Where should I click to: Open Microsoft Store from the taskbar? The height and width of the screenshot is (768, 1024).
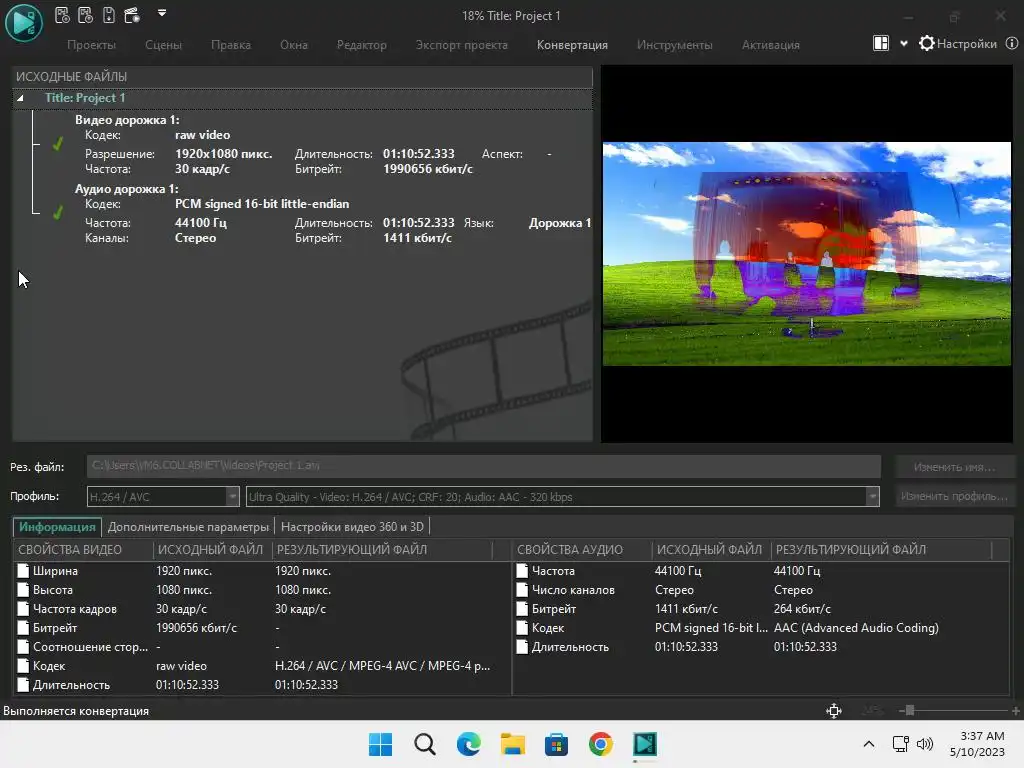pos(556,744)
